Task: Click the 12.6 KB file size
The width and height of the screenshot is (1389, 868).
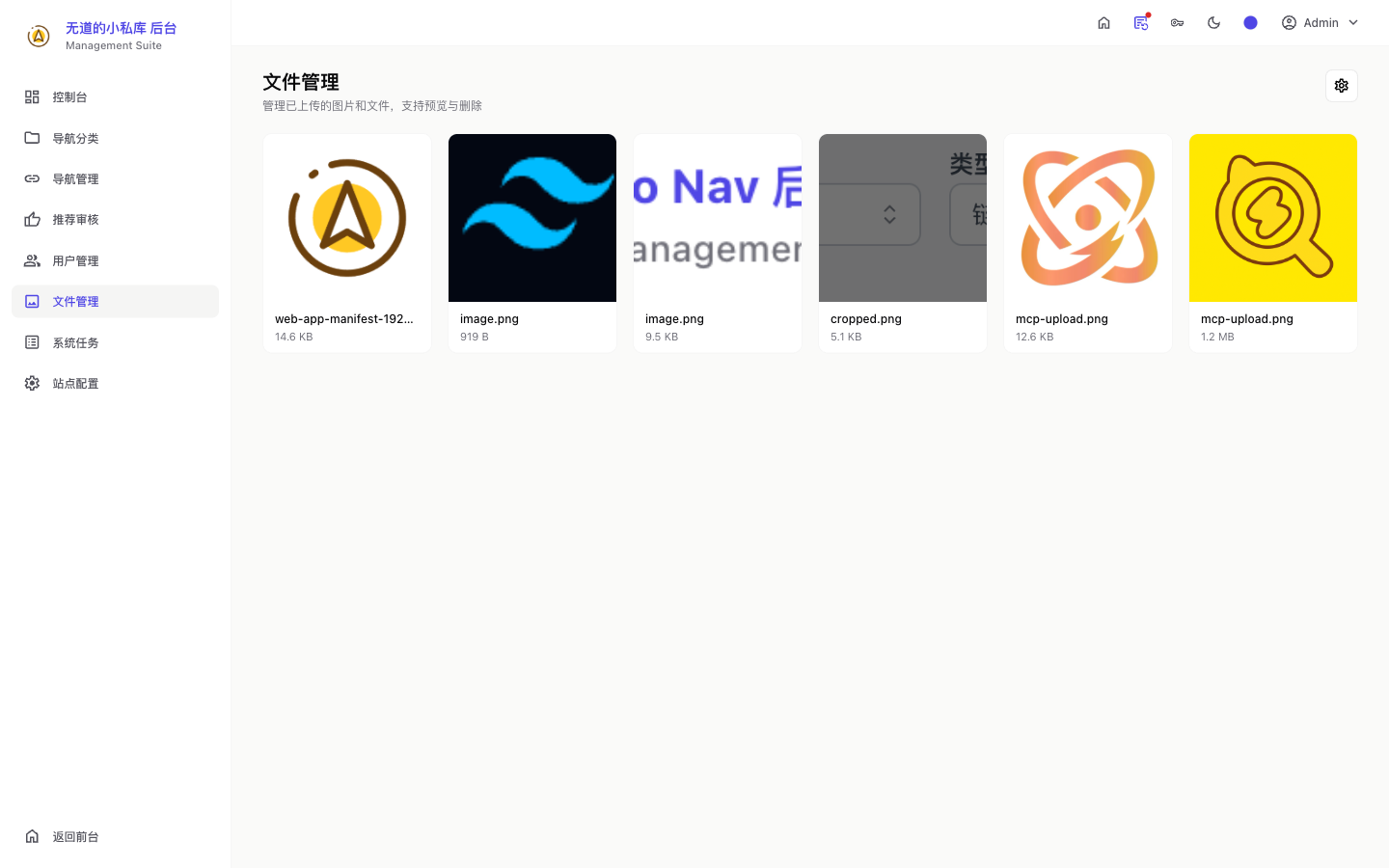Action: [x=1035, y=337]
